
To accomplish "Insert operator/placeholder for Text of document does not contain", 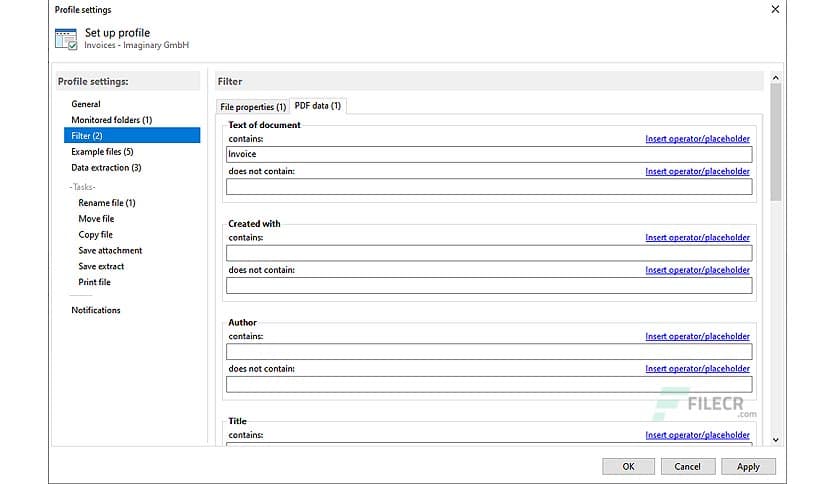I will [697, 171].
